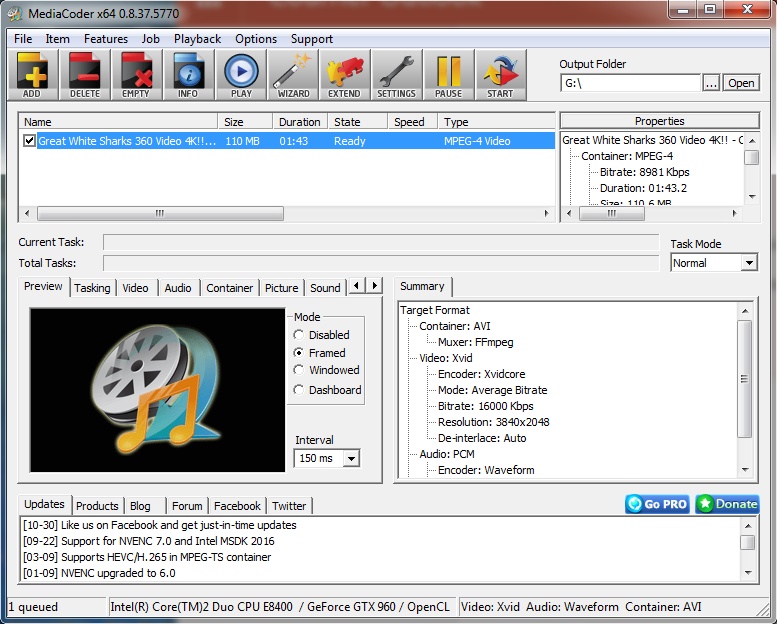Open the File menu
This screenshot has width=777, height=624.
coord(23,39)
